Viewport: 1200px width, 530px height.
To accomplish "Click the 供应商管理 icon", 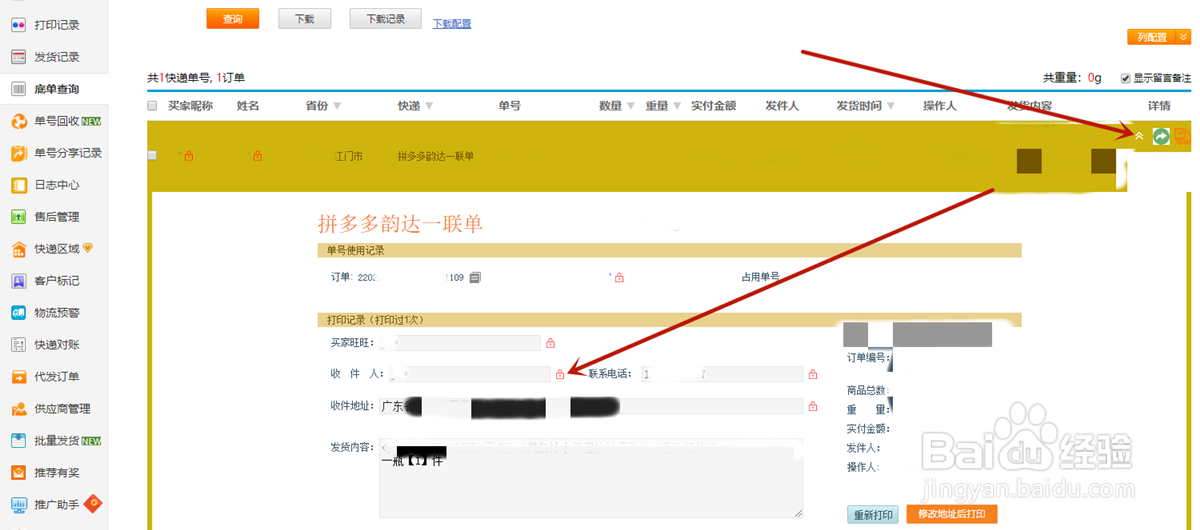I will click(18, 409).
